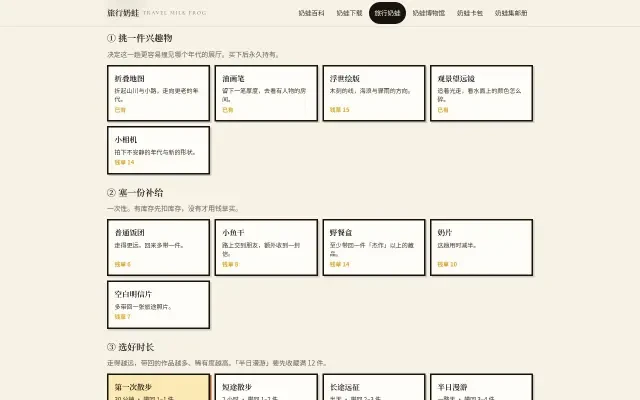The width and height of the screenshot is (640, 400).
Task: Open the 奶蛙下载 navigation tab
Action: [x=349, y=13]
